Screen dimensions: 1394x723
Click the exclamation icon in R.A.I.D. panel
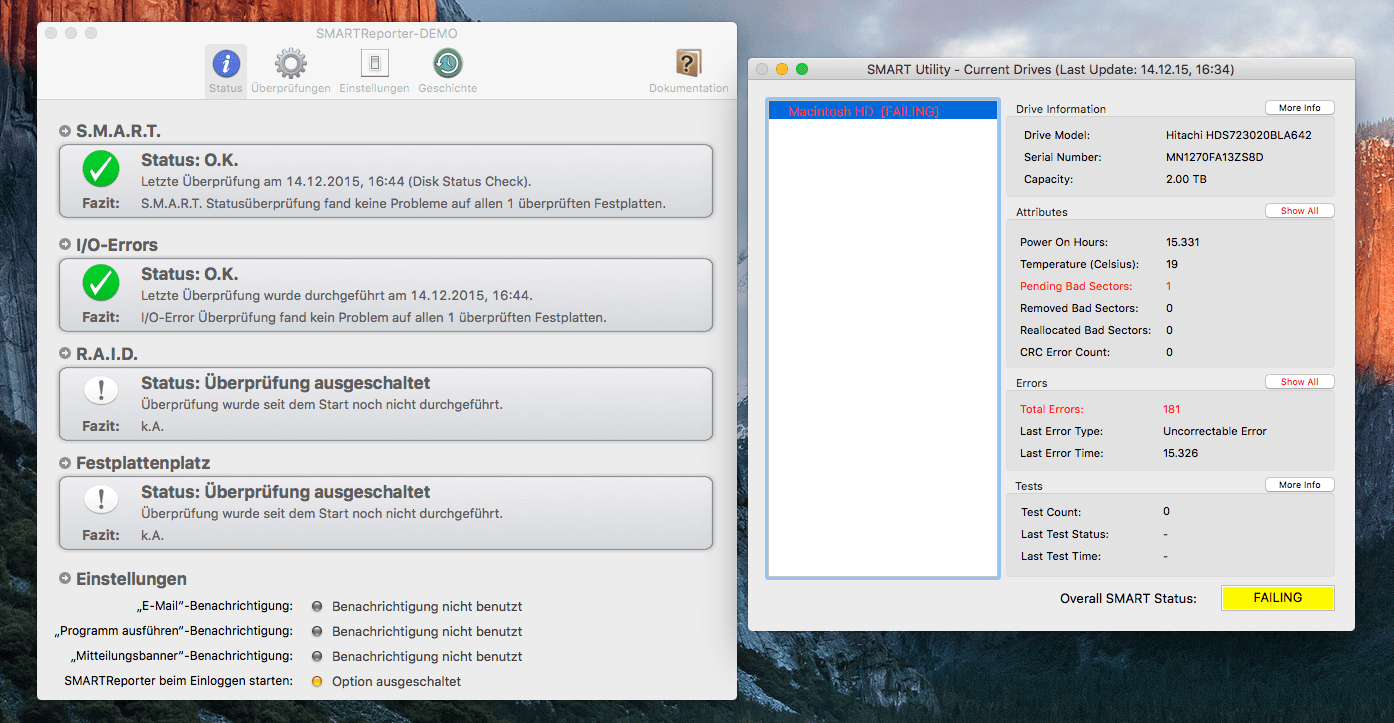(101, 391)
